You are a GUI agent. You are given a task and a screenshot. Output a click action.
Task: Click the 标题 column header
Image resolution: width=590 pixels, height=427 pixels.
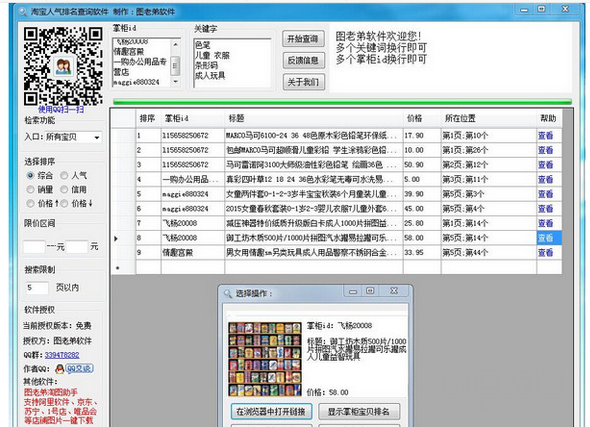(x=314, y=119)
